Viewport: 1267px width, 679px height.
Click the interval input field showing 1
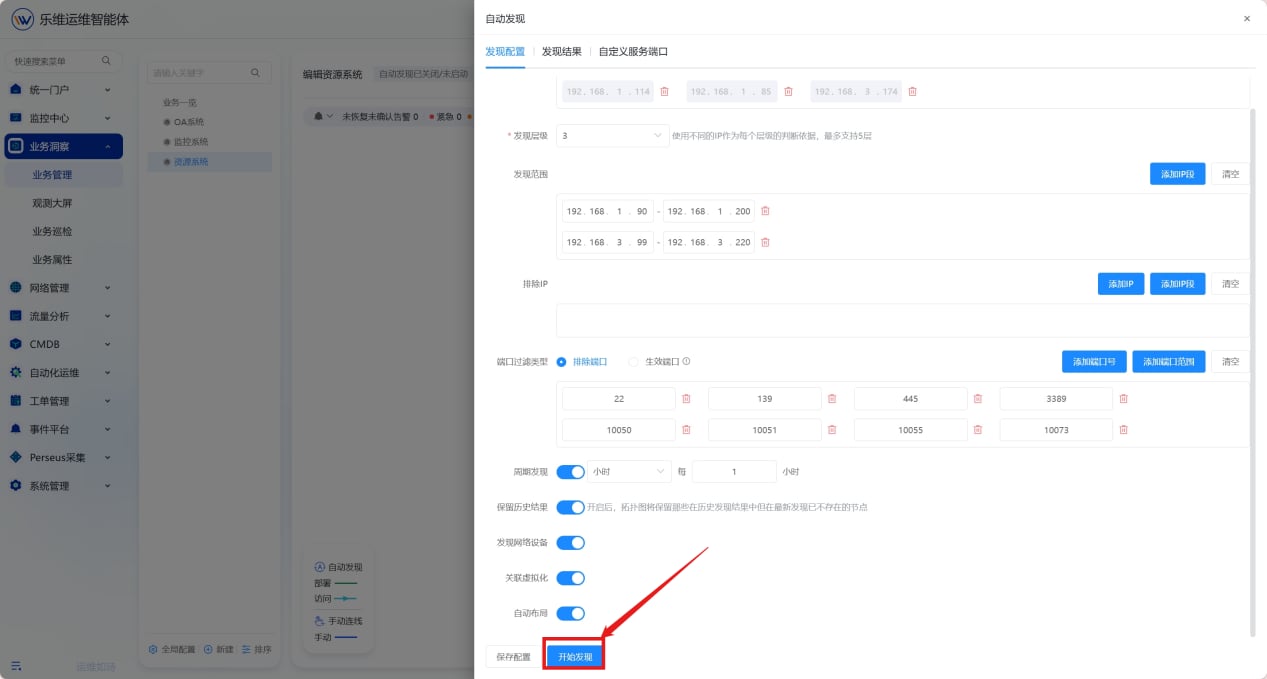coord(734,471)
